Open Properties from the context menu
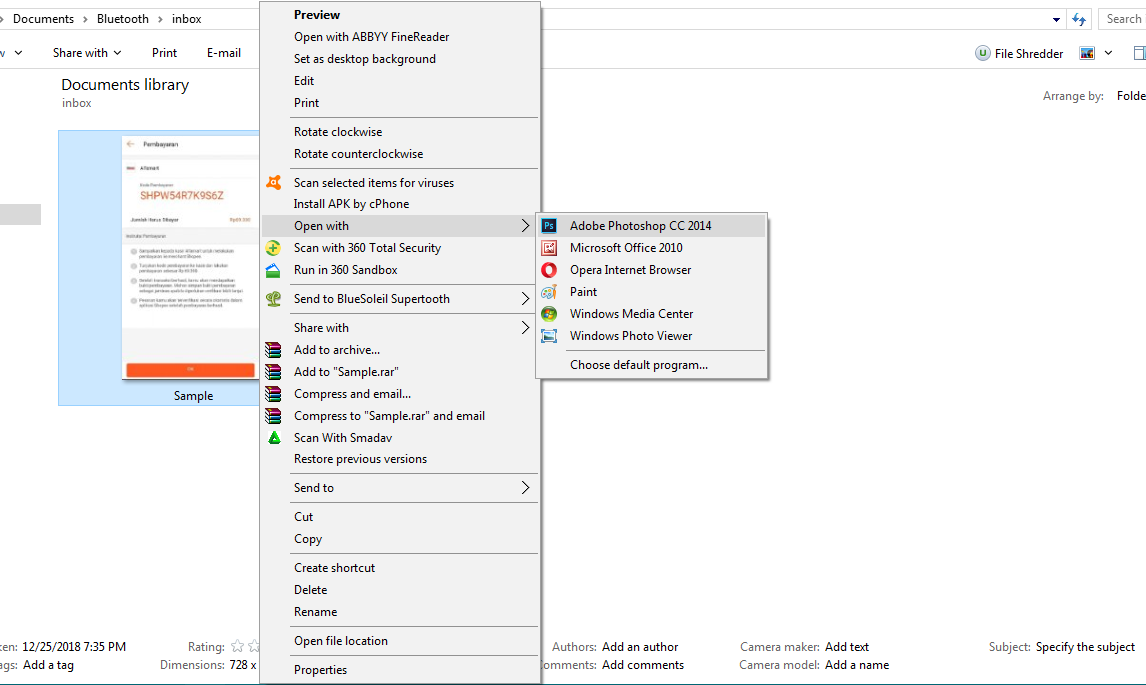This screenshot has height=685, width=1146. pos(320,670)
